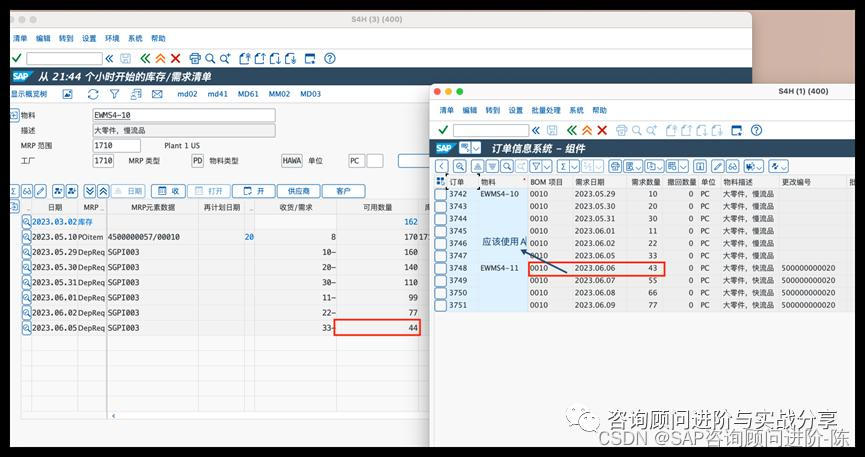Viewport: 865px width, 457px height.
Task: Open Help in stock/requirements window toolbar
Action: (329, 59)
